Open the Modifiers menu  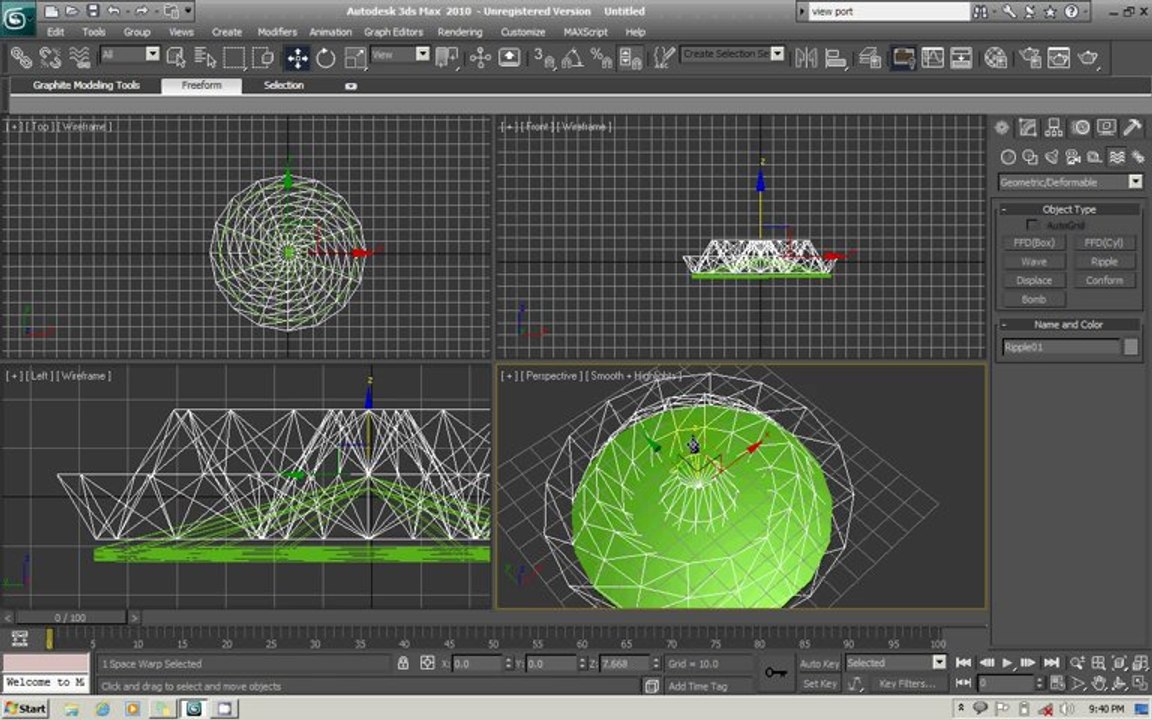pyautogui.click(x=277, y=32)
